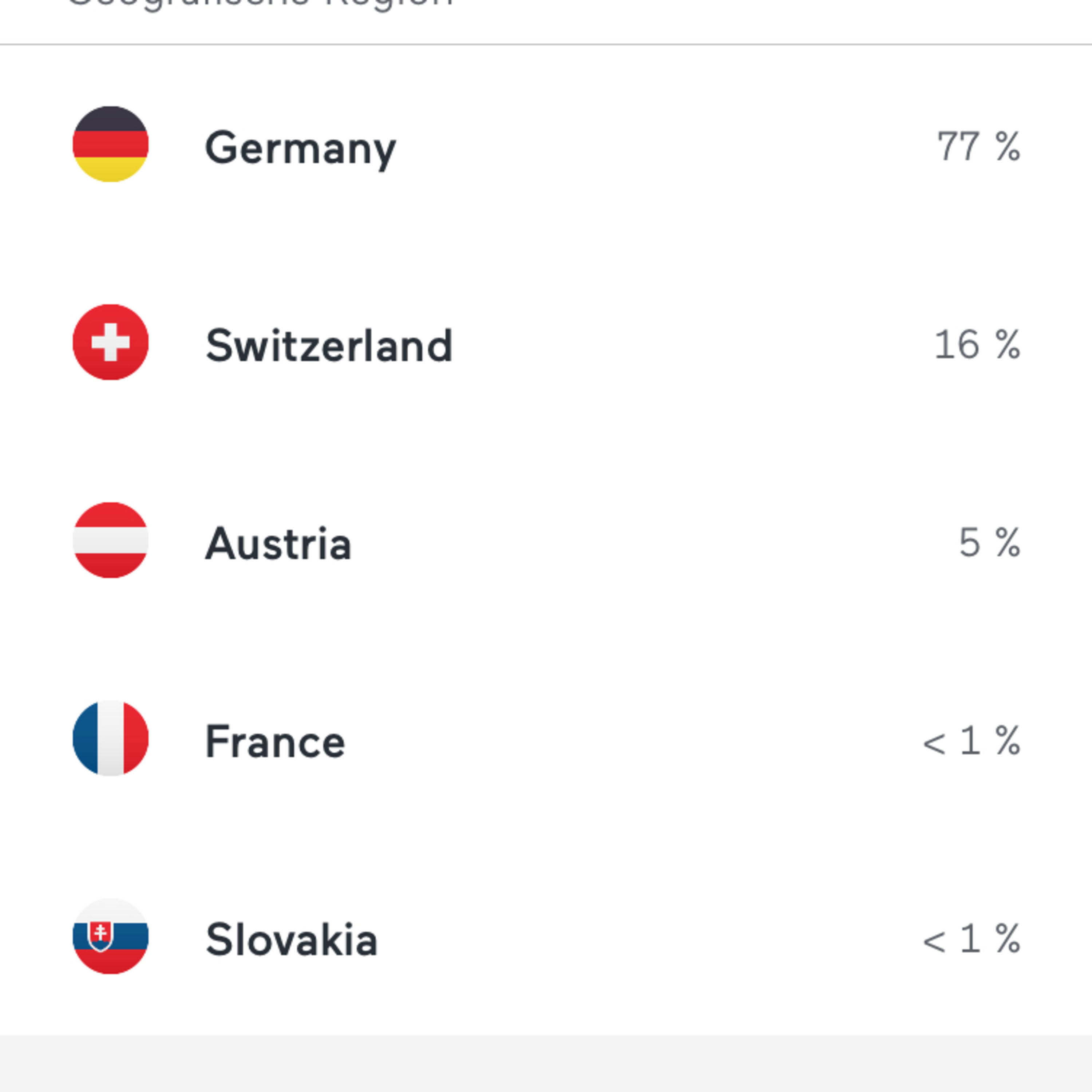Screen dimensions: 1092x1092
Task: Select the Switzerland country label
Action: pyautogui.click(x=329, y=345)
